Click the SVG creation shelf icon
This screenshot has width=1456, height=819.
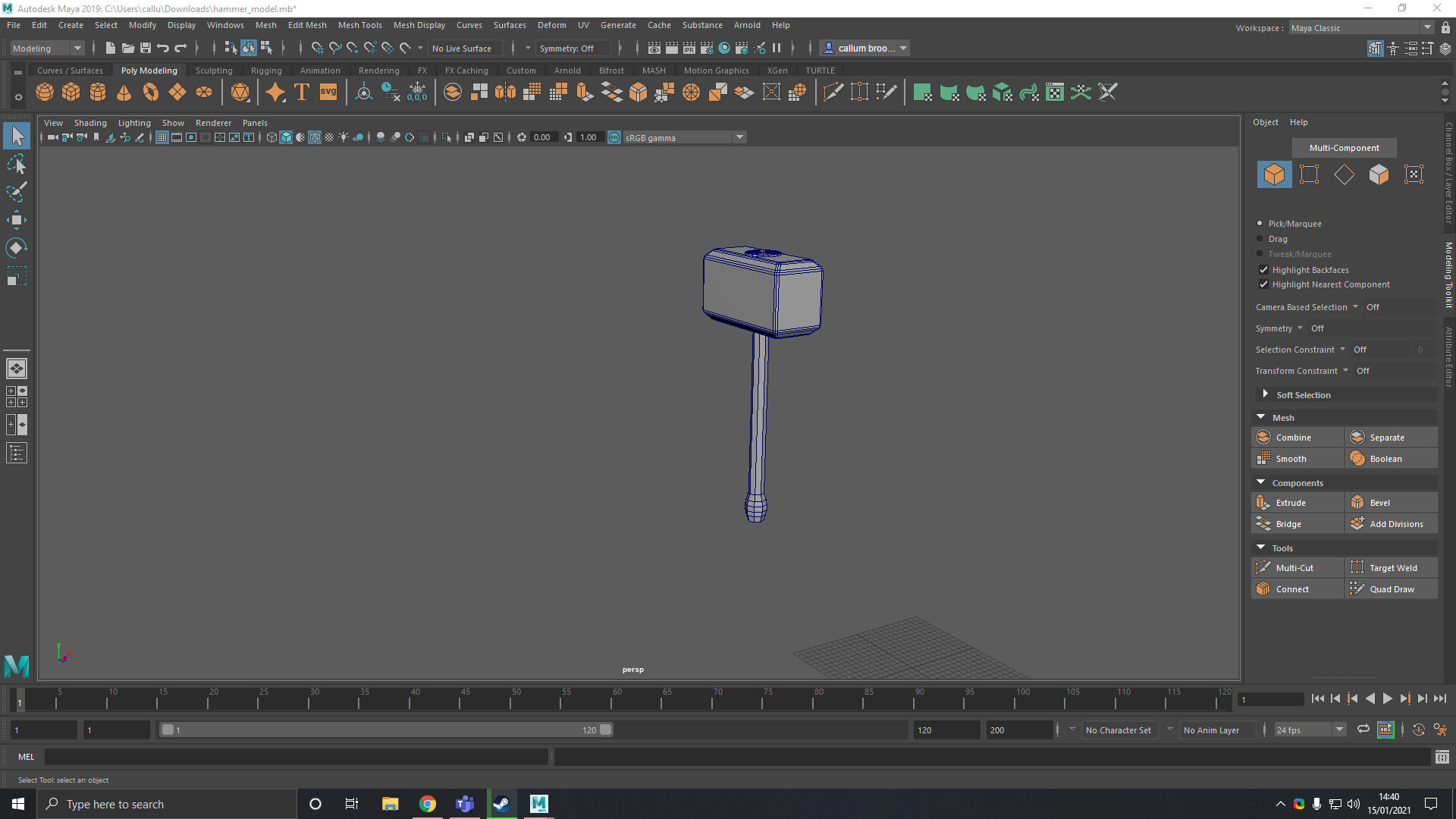pos(328,92)
